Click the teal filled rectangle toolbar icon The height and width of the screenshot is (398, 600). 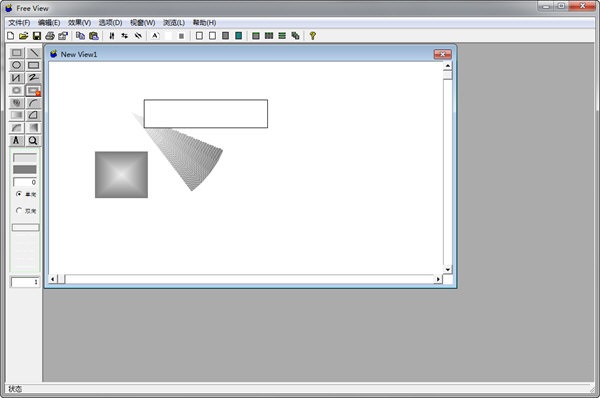pos(238,36)
